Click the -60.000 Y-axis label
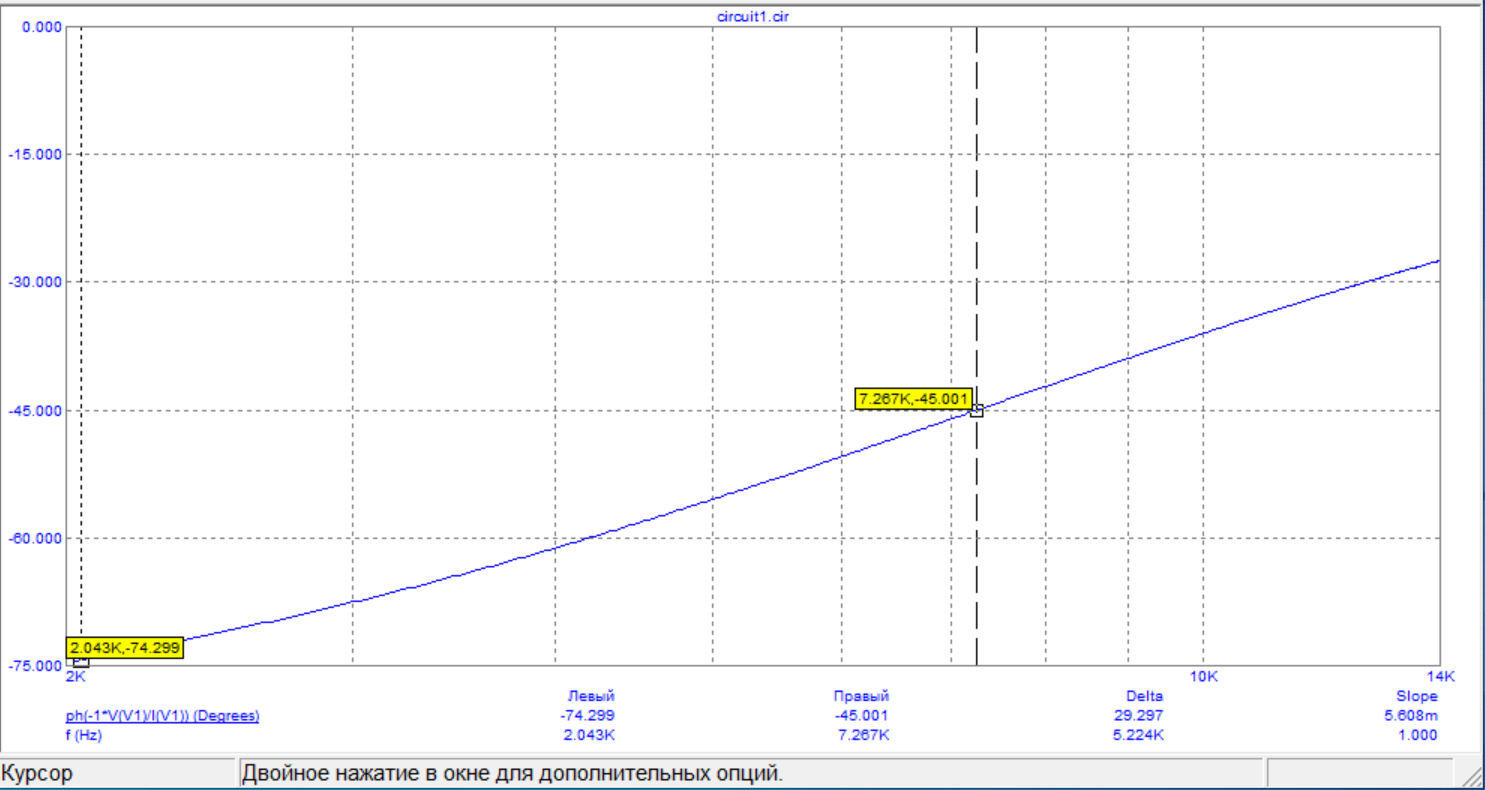Screen dimensions: 1485x790 coord(36,538)
